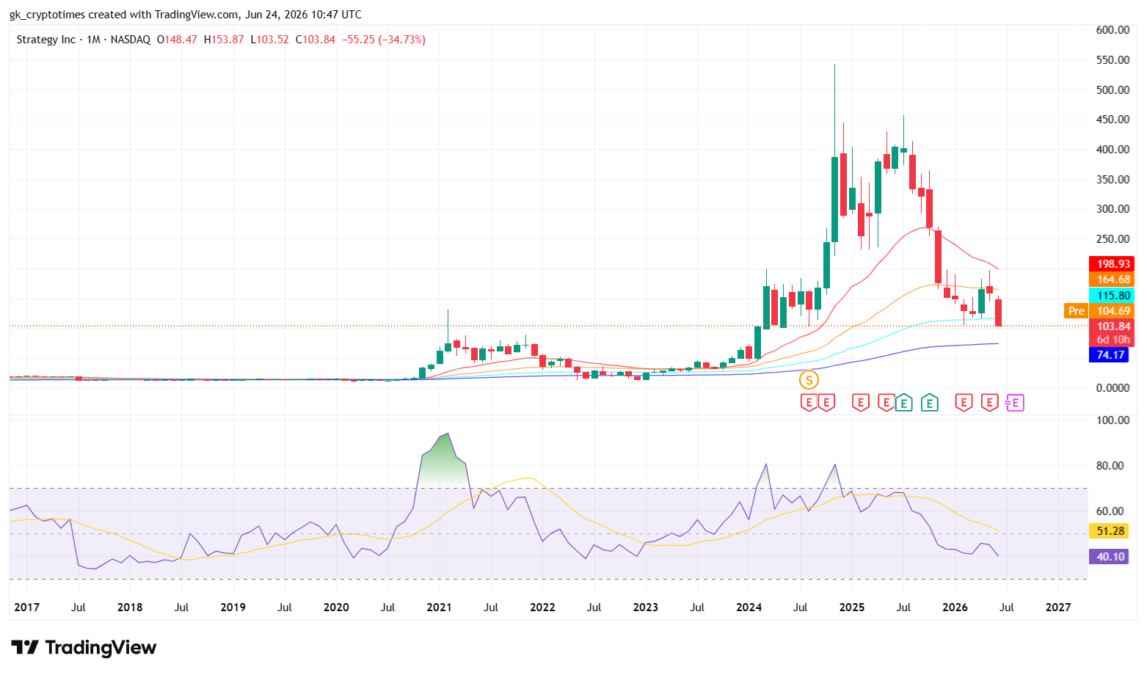Click the 0.0000 price axis label
Viewport: 1147px width, 675px height.
(x=1113, y=388)
